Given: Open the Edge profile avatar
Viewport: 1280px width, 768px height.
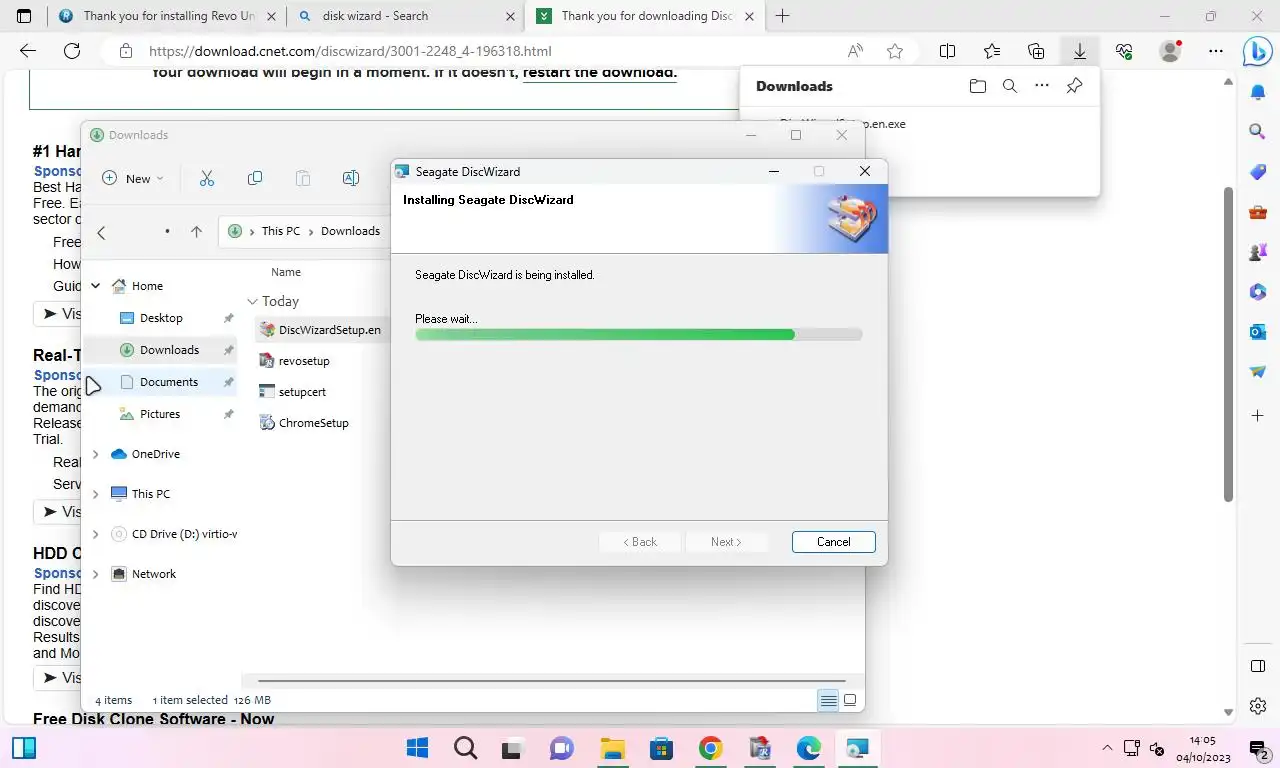Looking at the screenshot, I should [1169, 51].
